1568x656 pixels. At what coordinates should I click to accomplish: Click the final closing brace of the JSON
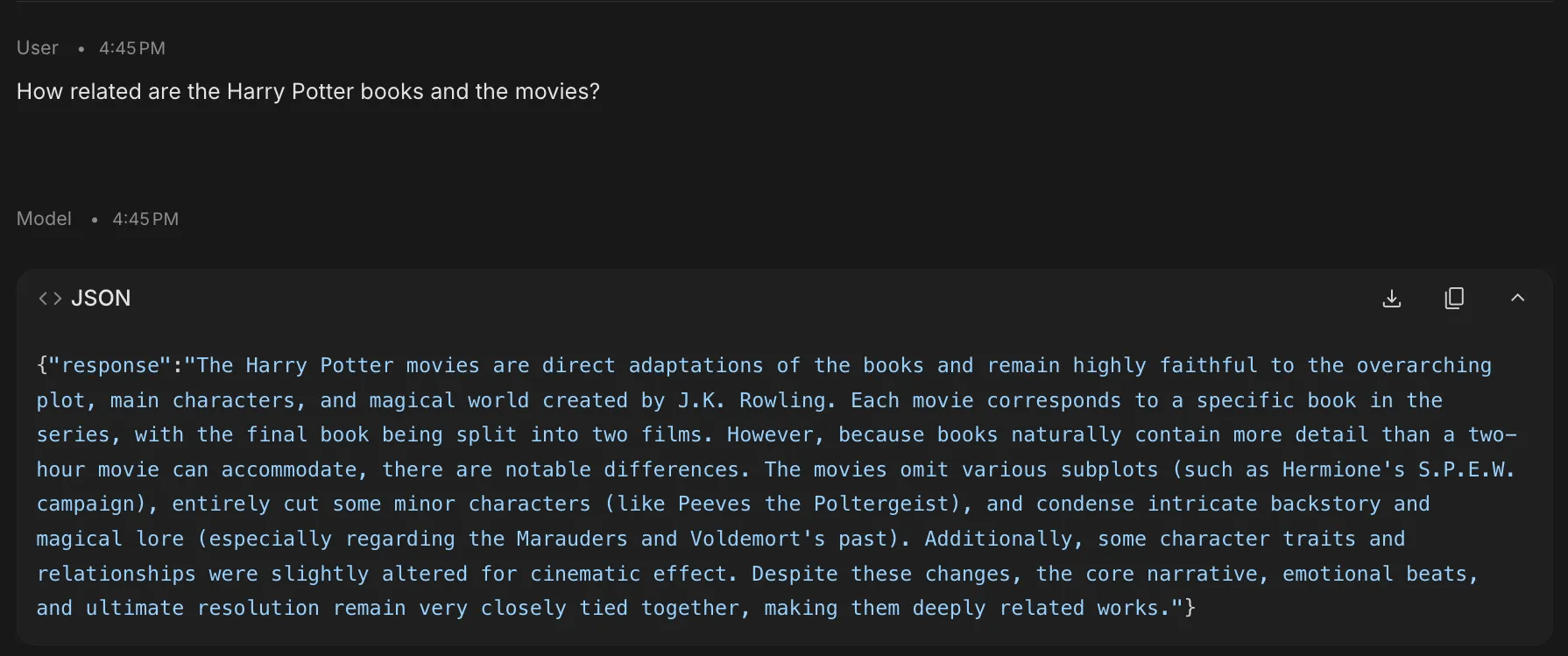(x=1190, y=608)
